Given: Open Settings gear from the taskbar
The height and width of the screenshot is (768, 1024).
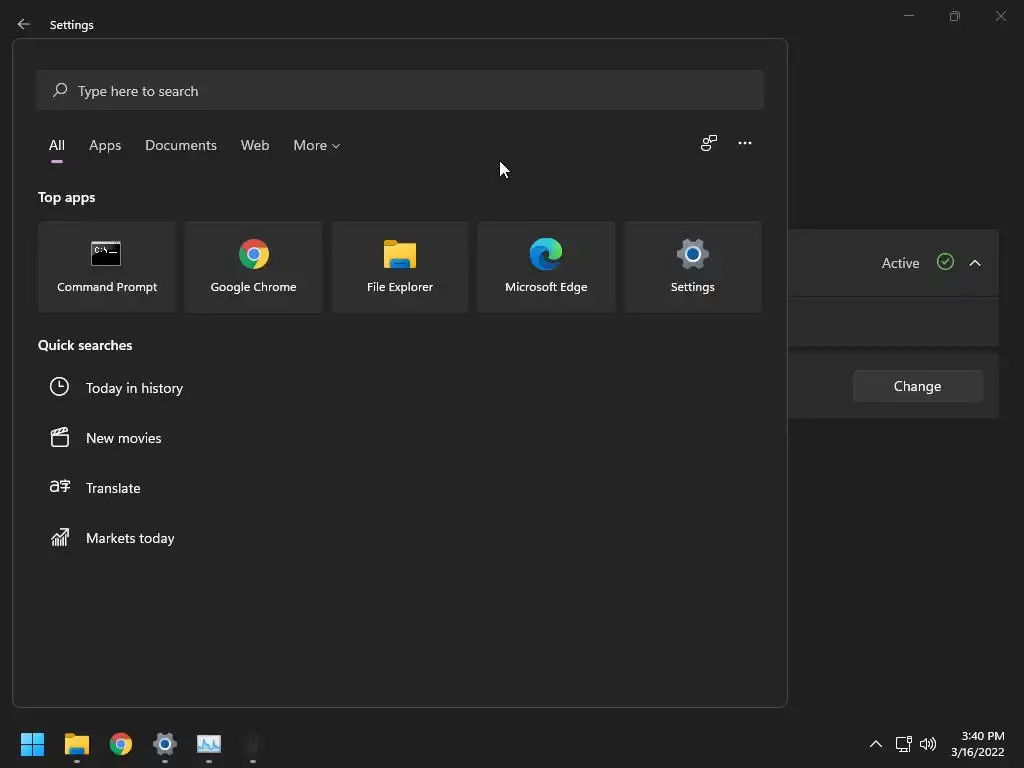Looking at the screenshot, I should [165, 744].
